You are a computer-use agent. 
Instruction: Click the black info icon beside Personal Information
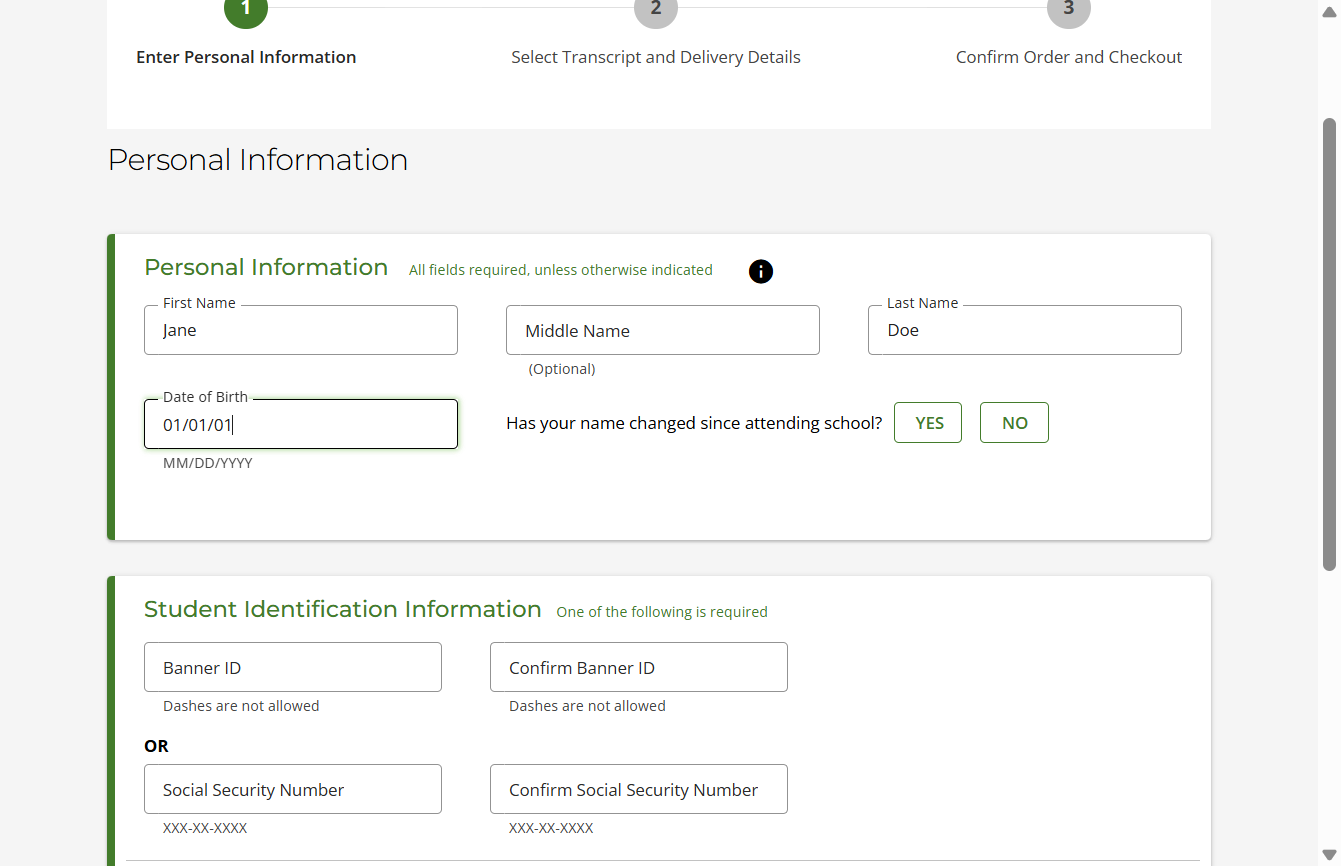pyautogui.click(x=761, y=271)
